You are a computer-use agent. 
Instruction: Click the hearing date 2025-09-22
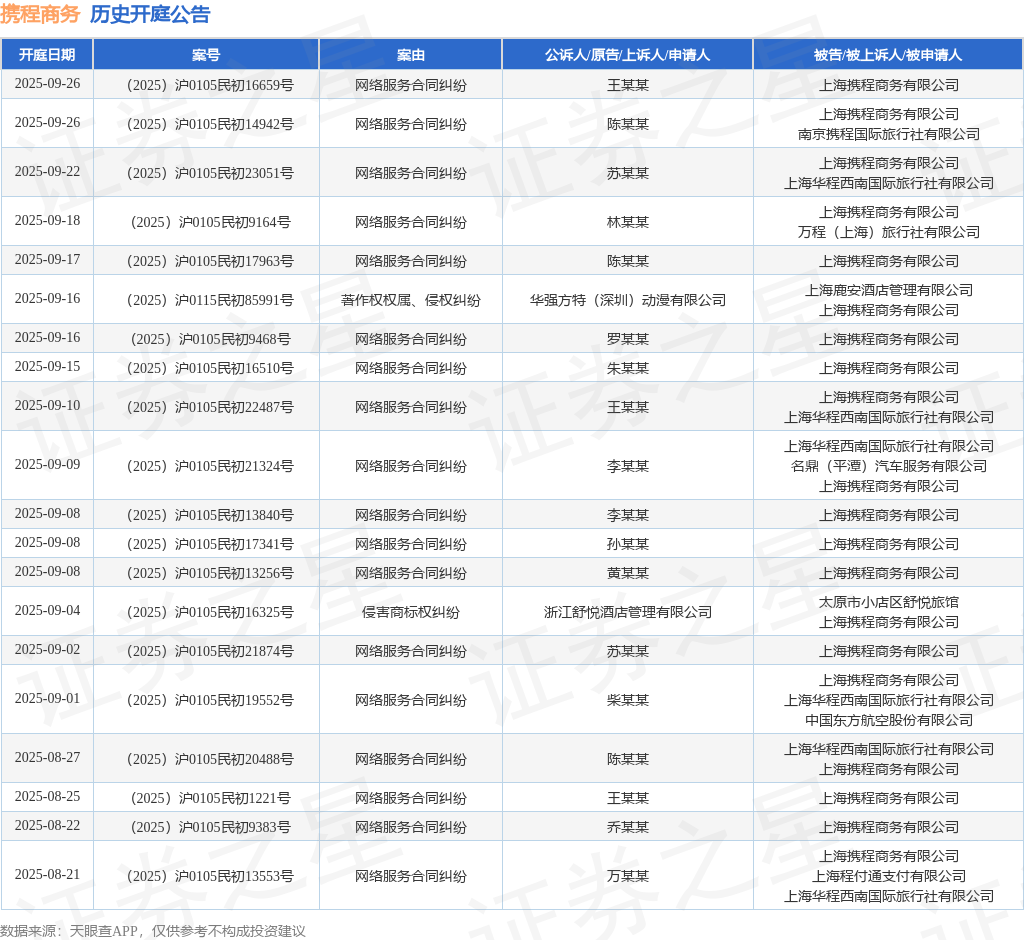coord(47,171)
